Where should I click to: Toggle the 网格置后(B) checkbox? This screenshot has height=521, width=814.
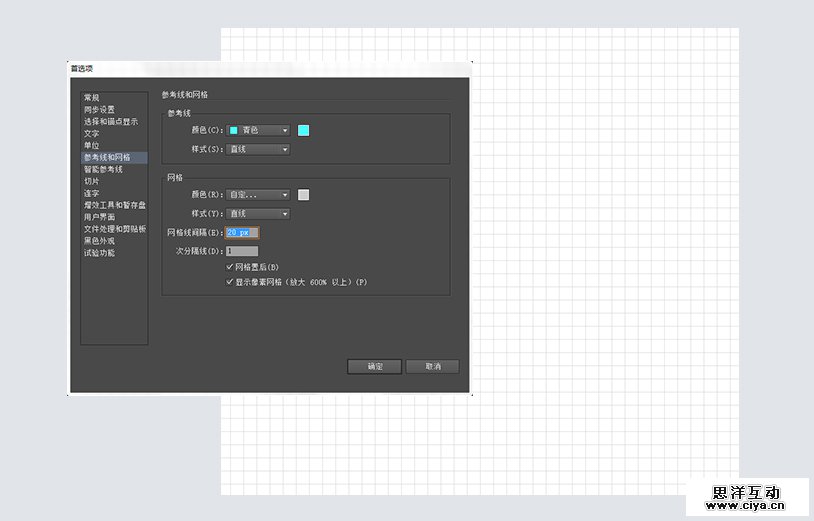pyautogui.click(x=230, y=268)
